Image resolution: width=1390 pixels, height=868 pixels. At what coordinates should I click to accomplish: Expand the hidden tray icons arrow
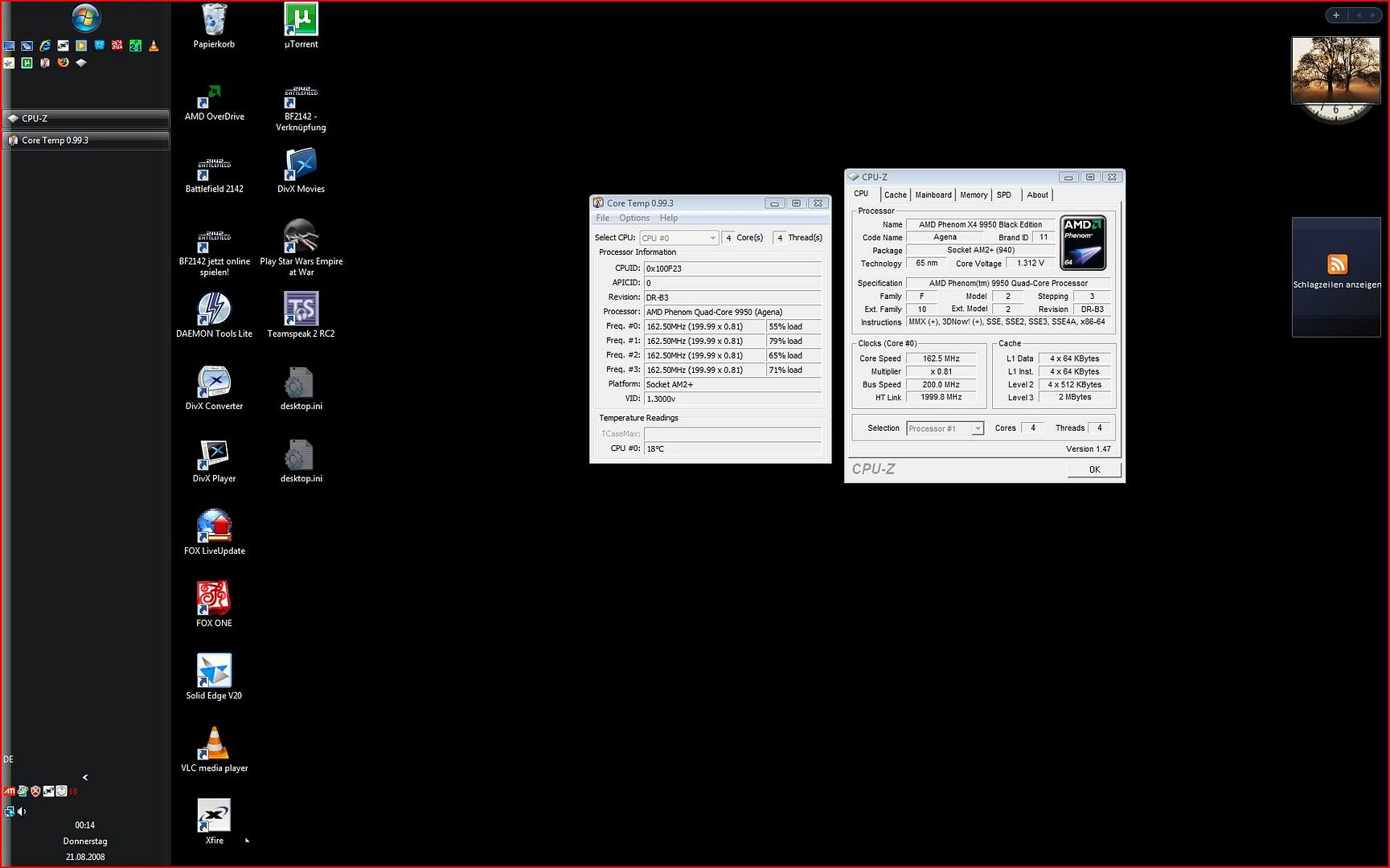tap(85, 777)
